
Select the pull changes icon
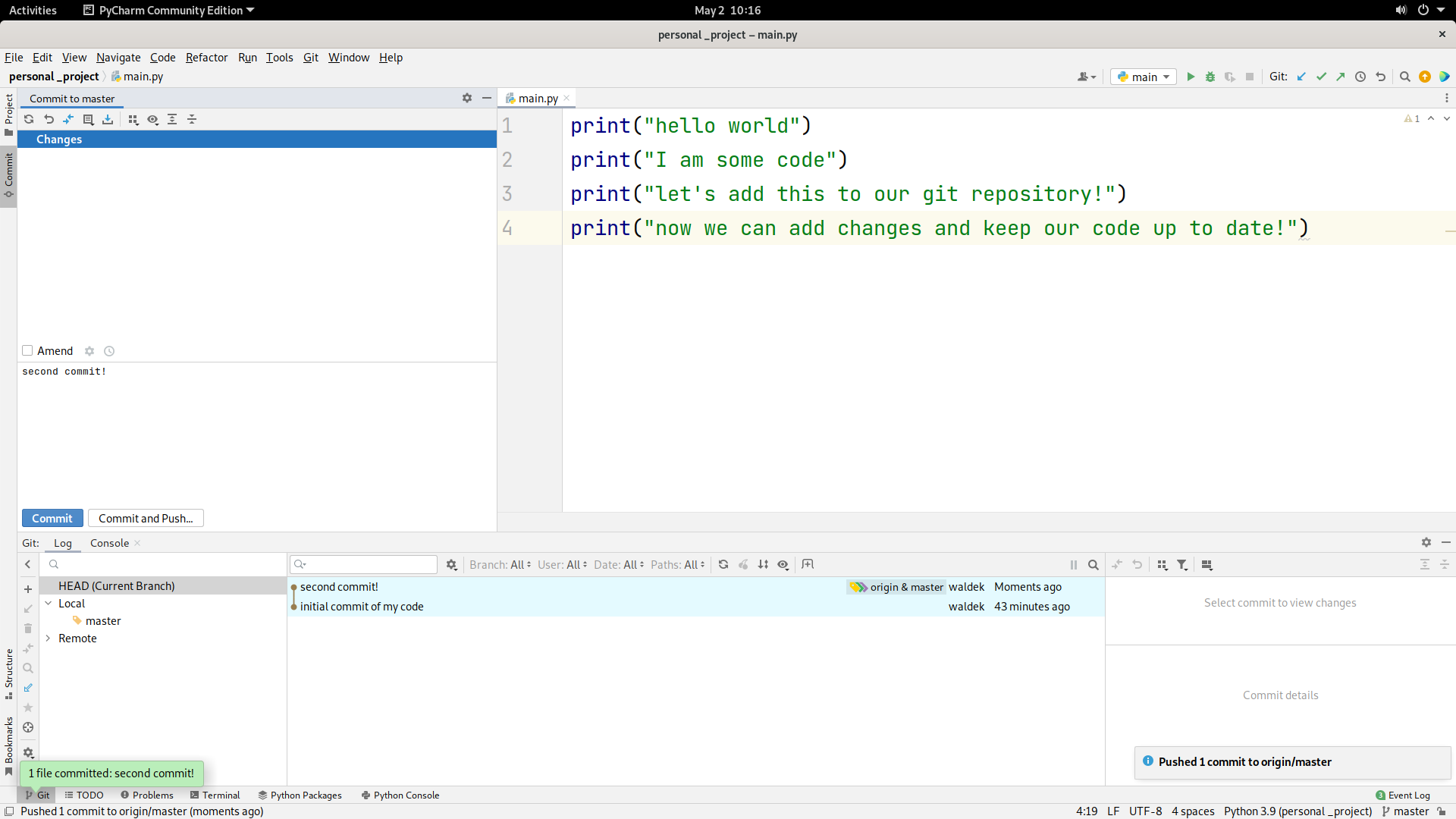tap(1301, 76)
